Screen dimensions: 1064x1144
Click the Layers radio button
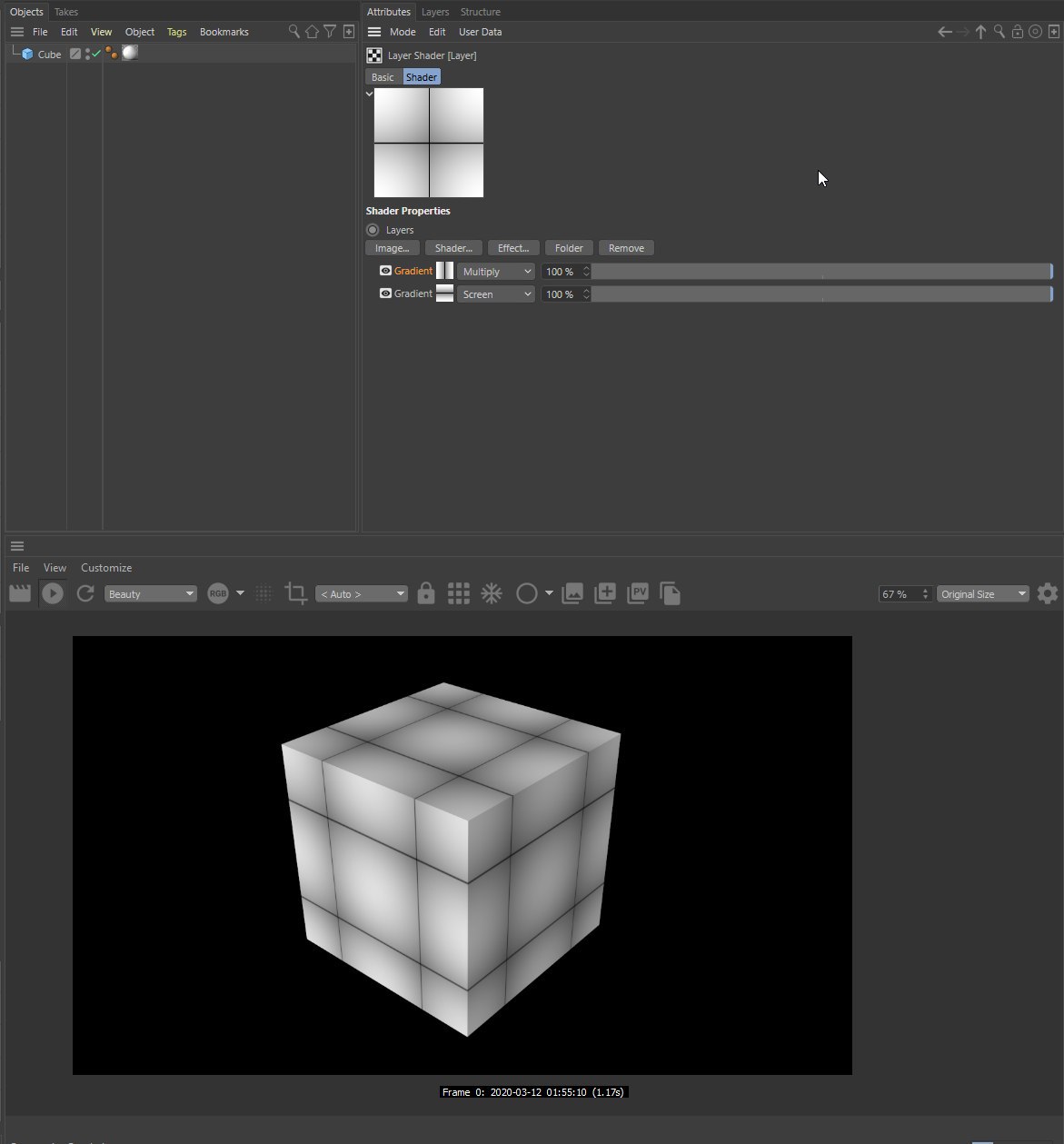point(373,230)
